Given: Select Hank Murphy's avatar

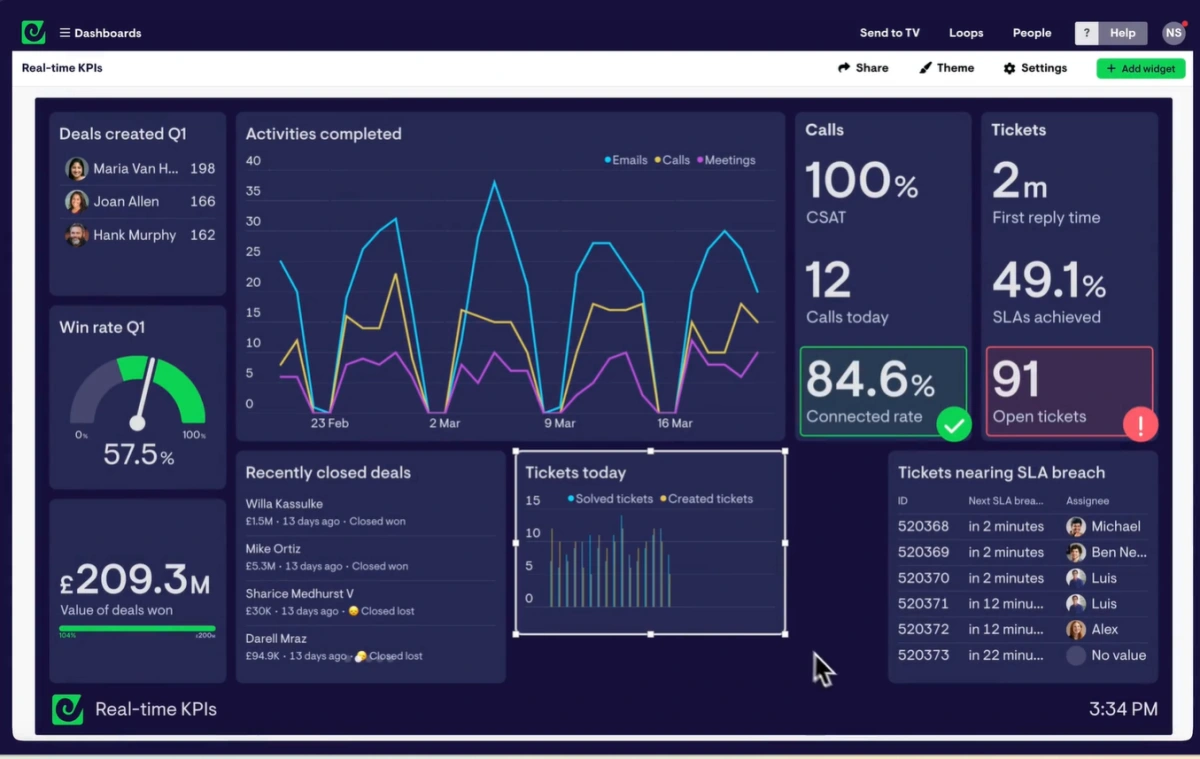Looking at the screenshot, I should tap(76, 235).
